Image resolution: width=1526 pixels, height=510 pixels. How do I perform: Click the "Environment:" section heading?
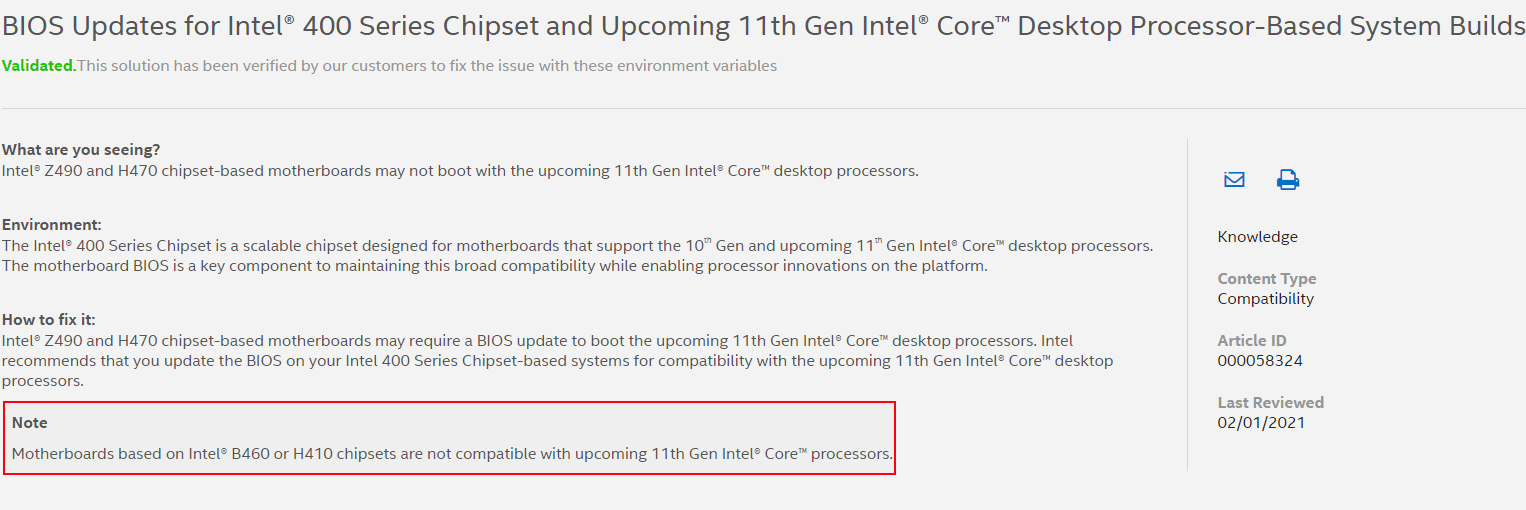[x=52, y=225]
